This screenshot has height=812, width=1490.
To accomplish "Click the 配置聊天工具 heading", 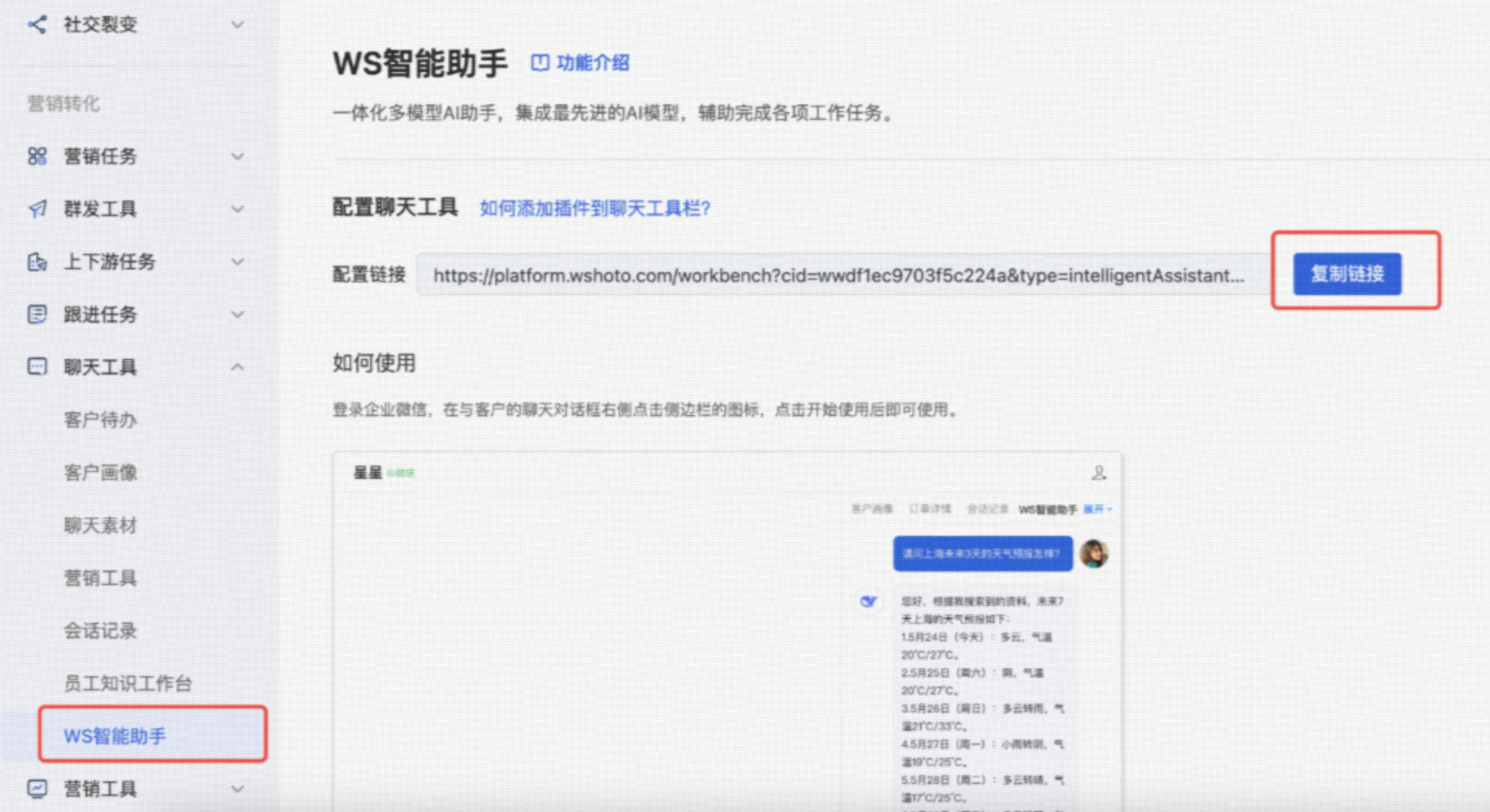I will coord(394,207).
